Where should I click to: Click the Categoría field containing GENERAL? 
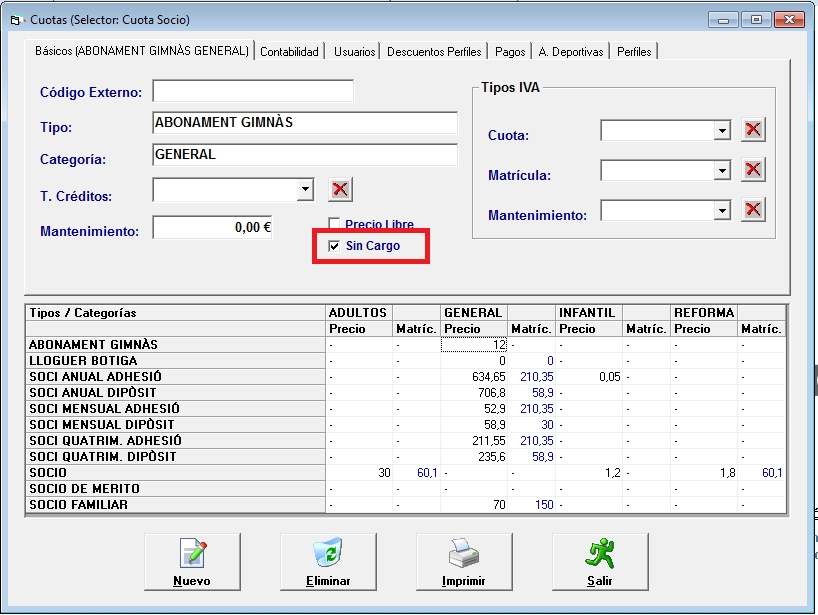tap(305, 155)
